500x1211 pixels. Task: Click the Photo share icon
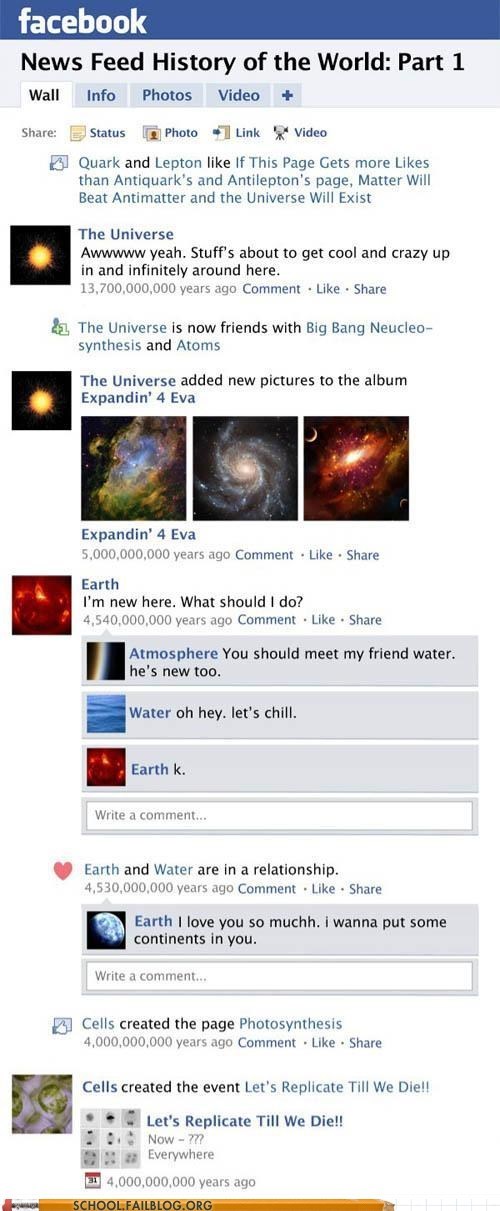click(151, 133)
